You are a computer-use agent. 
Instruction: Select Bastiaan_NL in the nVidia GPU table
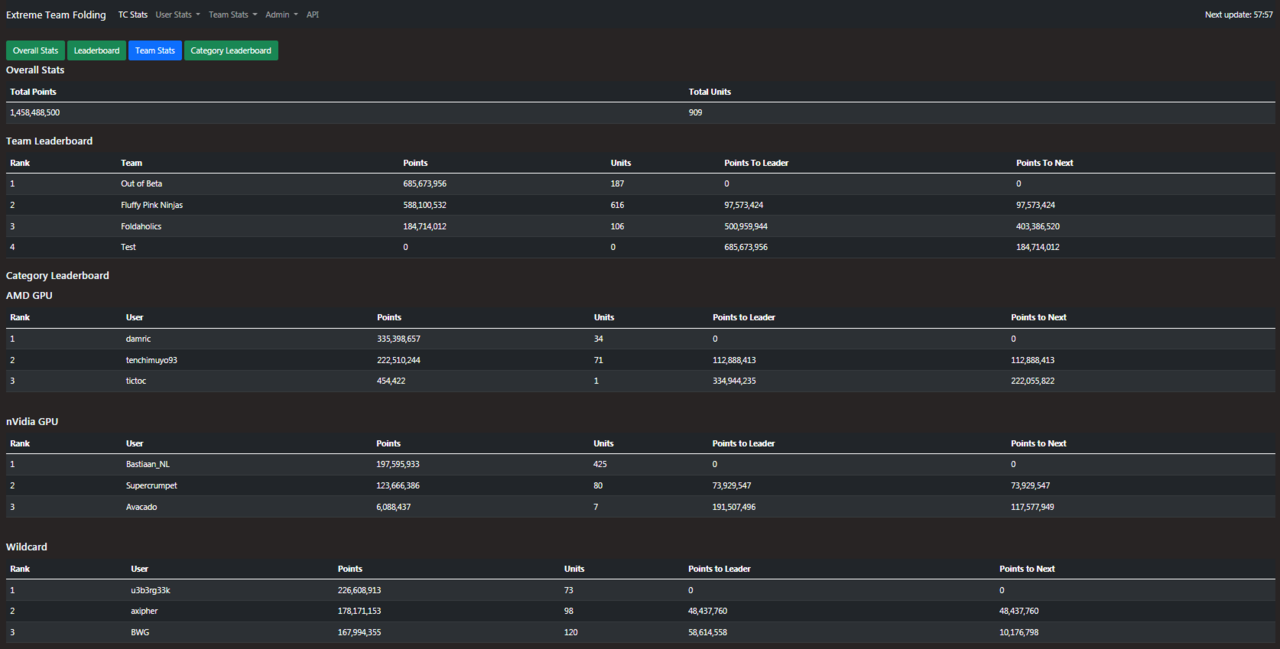pyautogui.click(x=147, y=465)
